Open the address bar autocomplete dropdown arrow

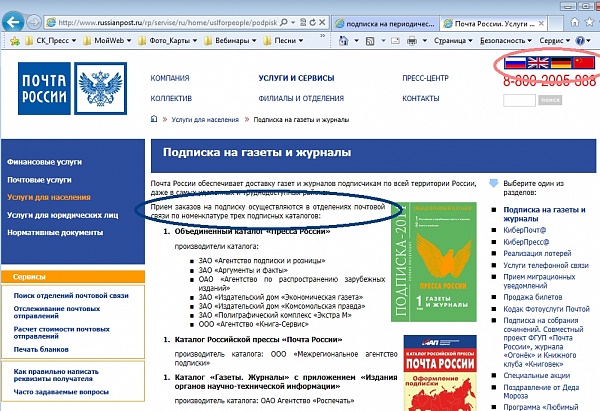coord(293,23)
